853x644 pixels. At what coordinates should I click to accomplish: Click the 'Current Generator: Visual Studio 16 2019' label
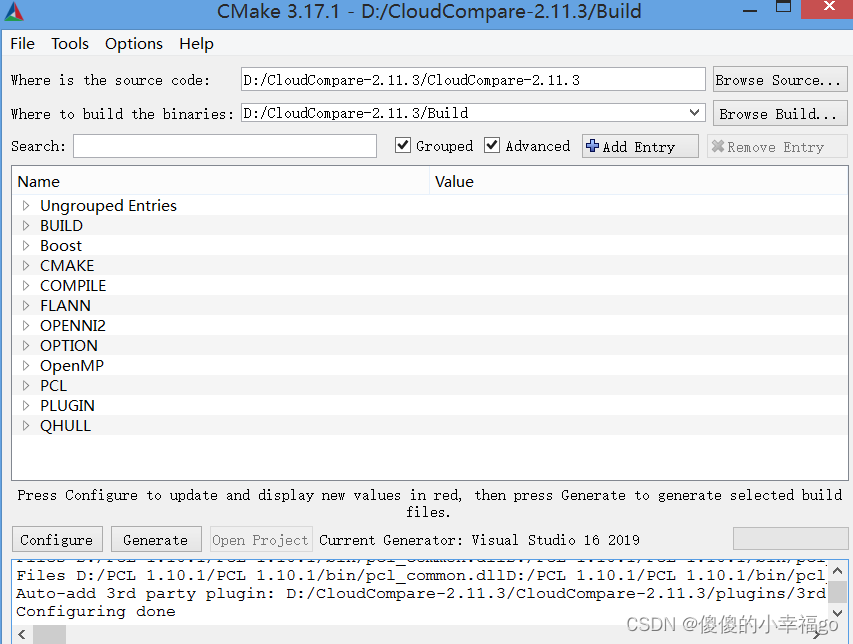(479, 540)
